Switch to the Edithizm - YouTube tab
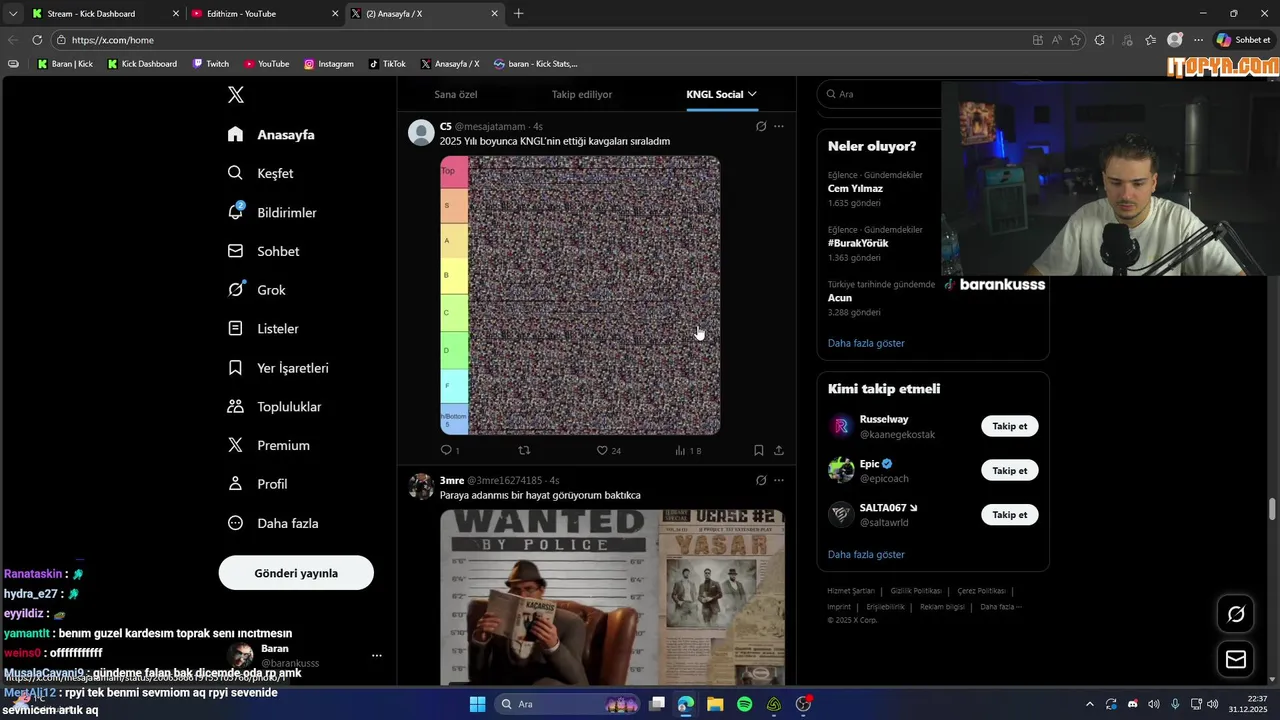This screenshot has width=1280, height=720. 265,14
